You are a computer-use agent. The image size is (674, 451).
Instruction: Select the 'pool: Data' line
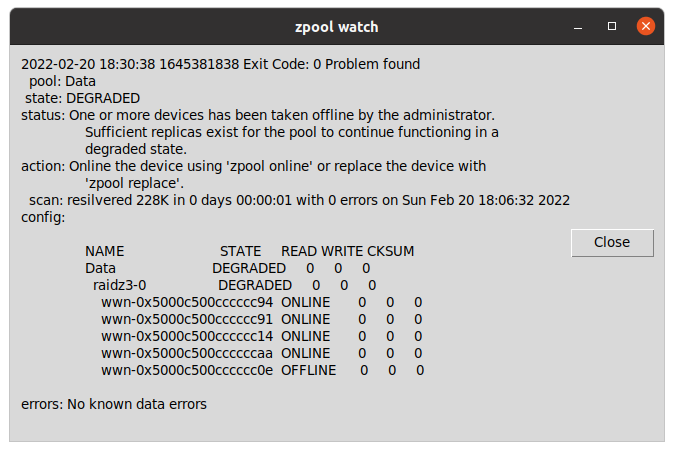coord(62,81)
